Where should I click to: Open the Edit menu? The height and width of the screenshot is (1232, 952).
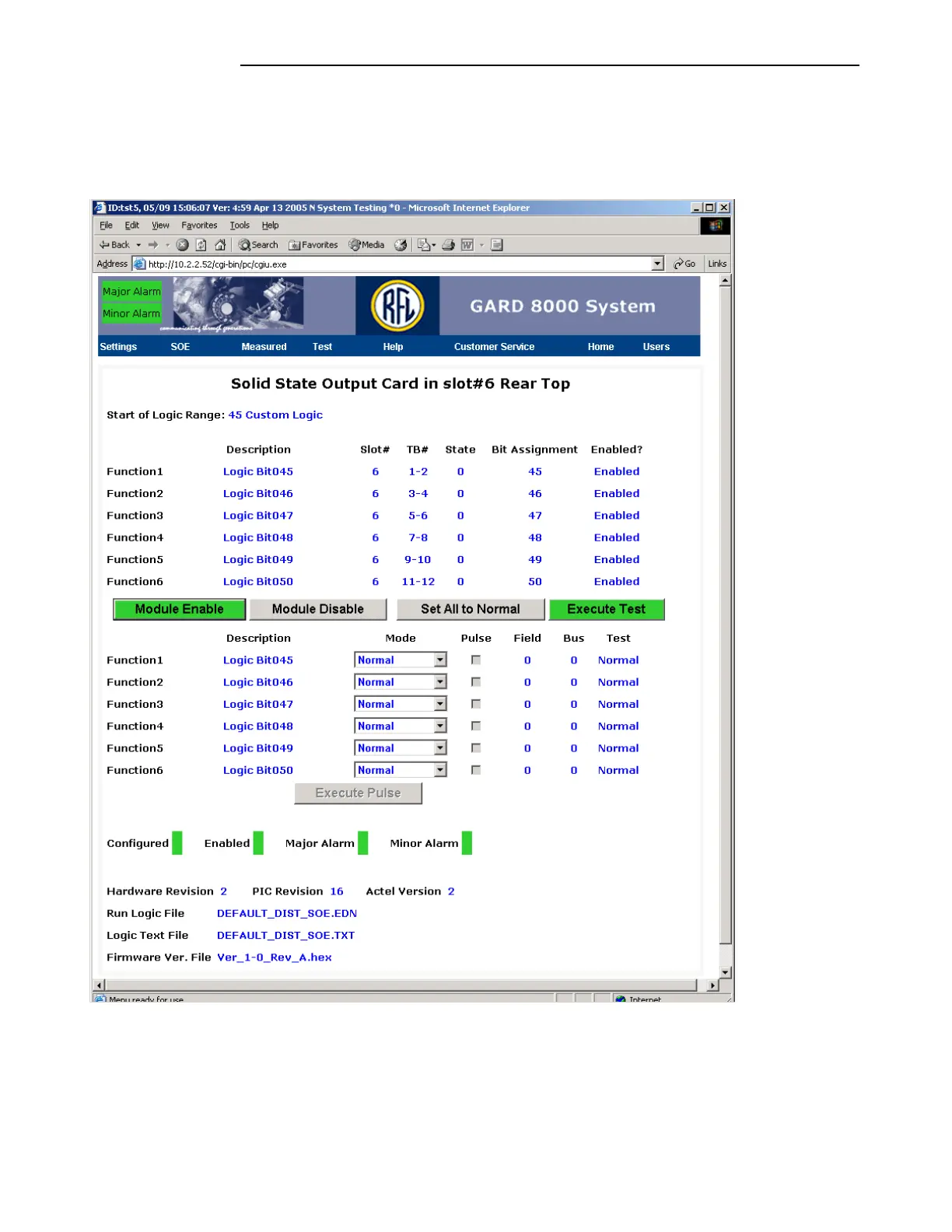tap(132, 226)
